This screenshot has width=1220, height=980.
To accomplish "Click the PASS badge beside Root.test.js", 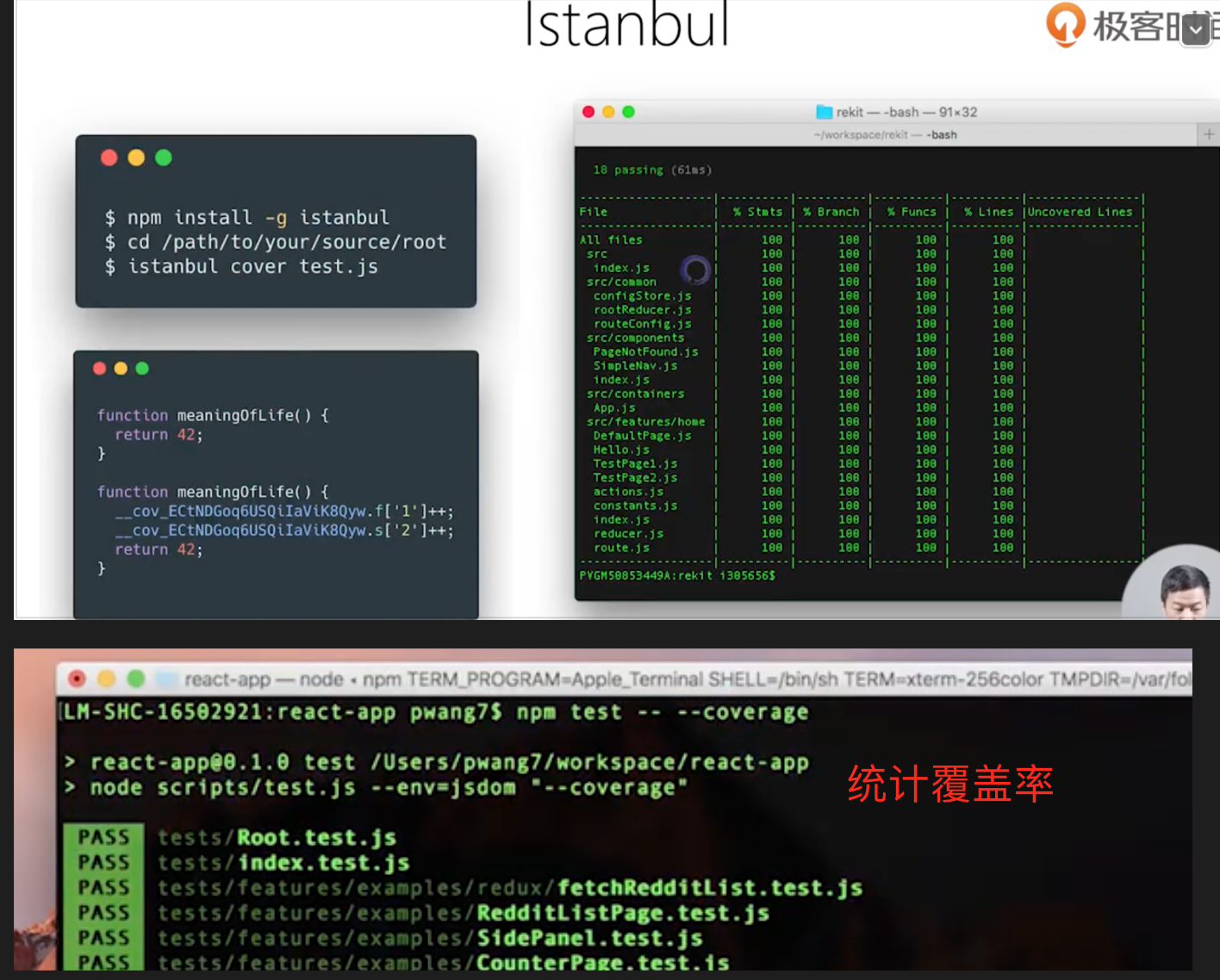I will 103,838.
